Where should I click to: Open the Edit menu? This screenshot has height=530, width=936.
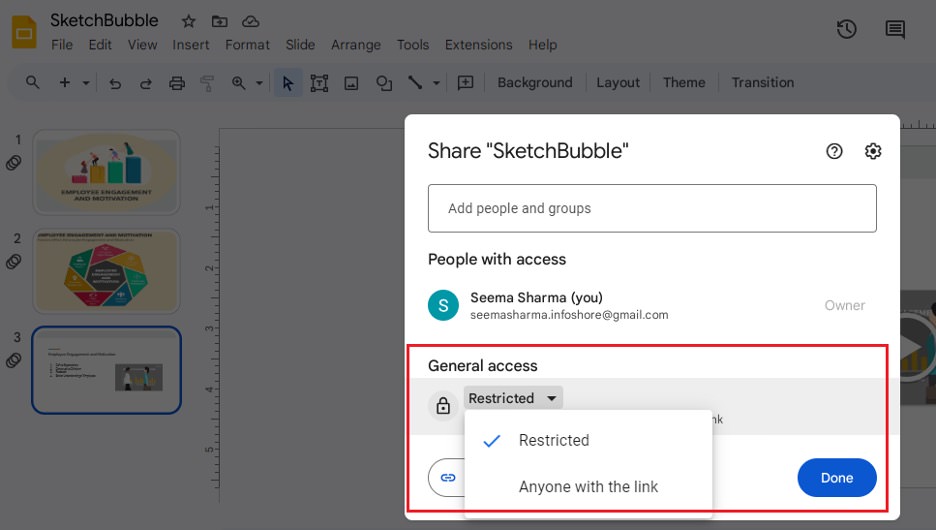point(100,45)
